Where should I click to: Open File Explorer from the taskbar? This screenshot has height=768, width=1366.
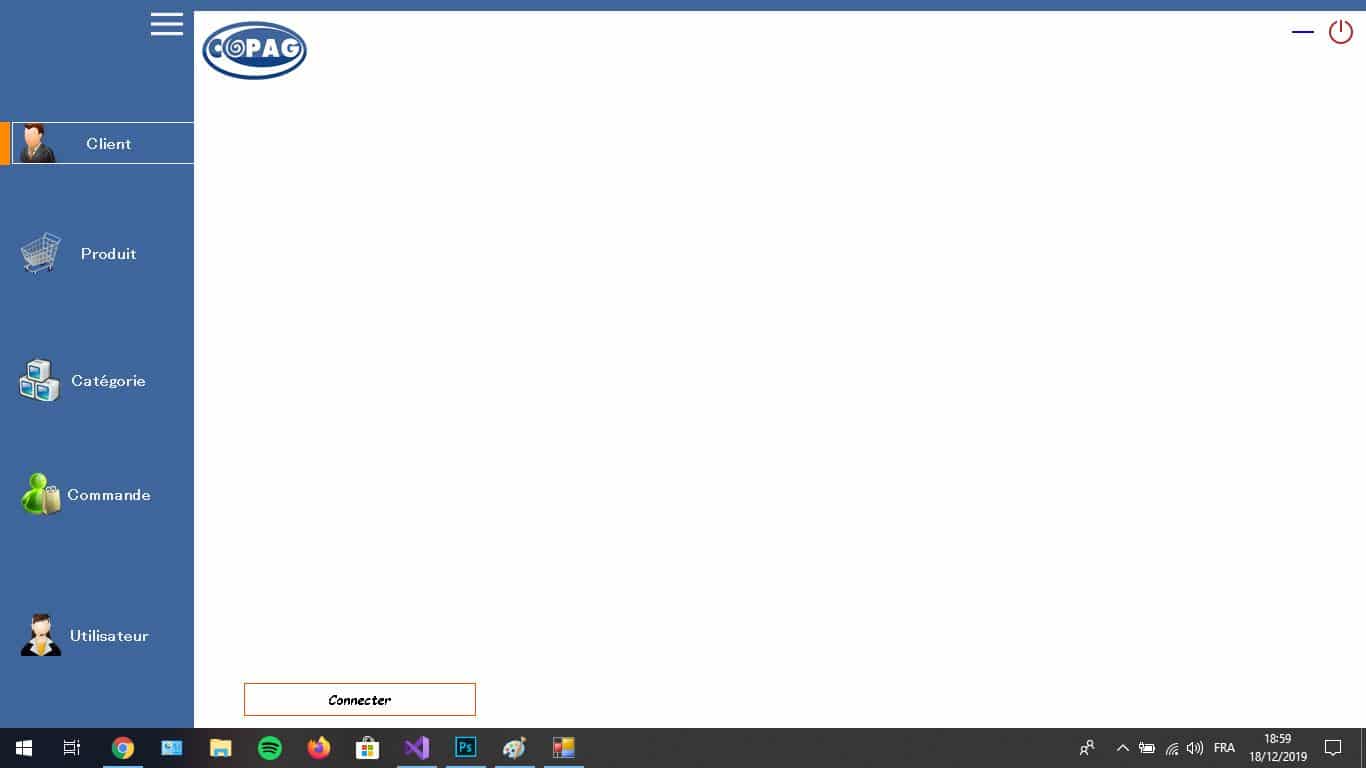pos(221,748)
